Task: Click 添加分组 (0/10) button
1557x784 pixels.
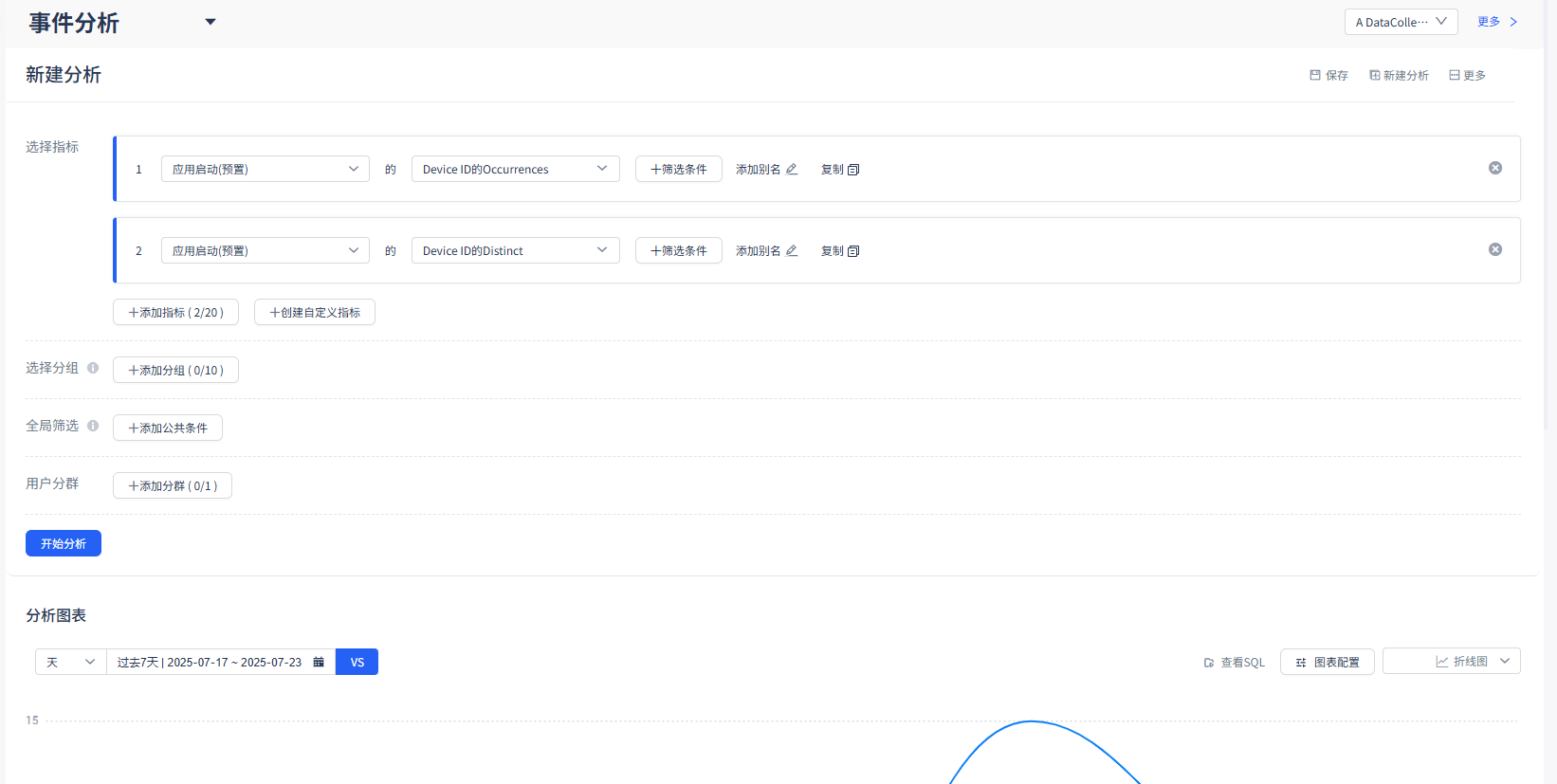Action: pyautogui.click(x=175, y=370)
